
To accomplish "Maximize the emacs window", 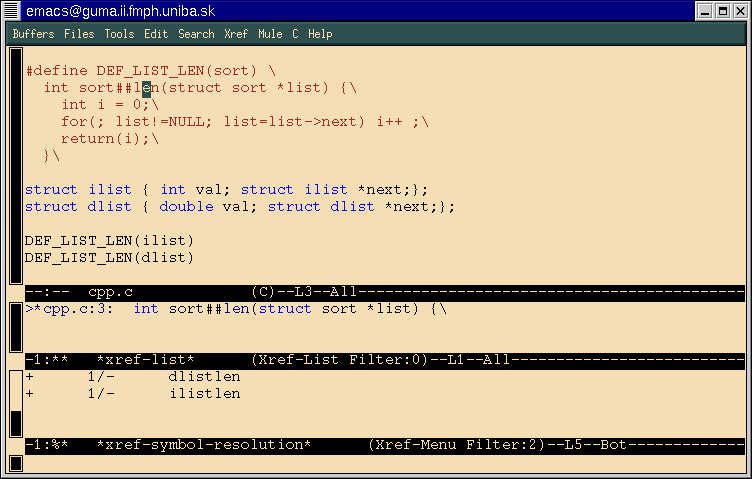I will click(723, 11).
